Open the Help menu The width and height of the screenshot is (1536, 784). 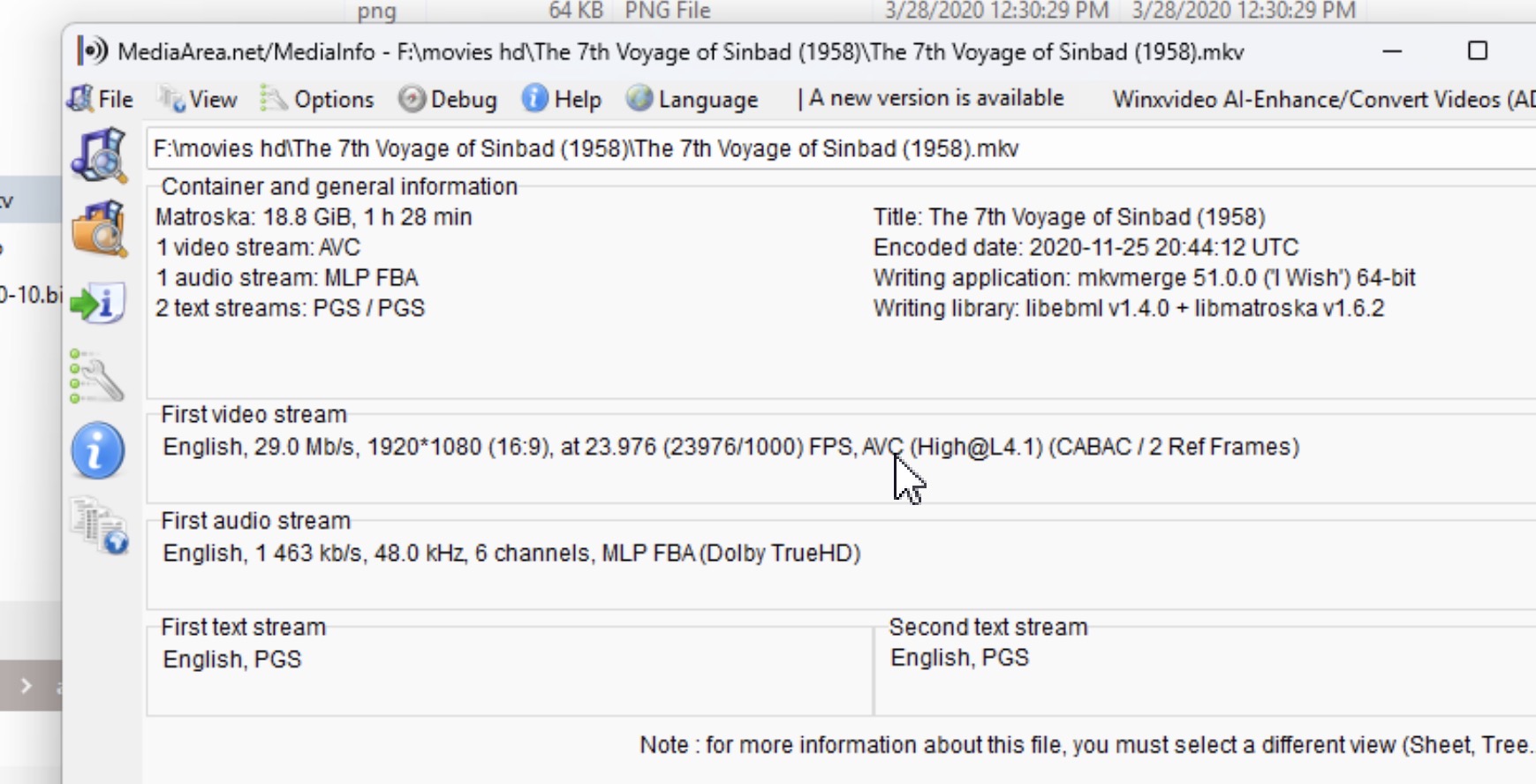562,99
